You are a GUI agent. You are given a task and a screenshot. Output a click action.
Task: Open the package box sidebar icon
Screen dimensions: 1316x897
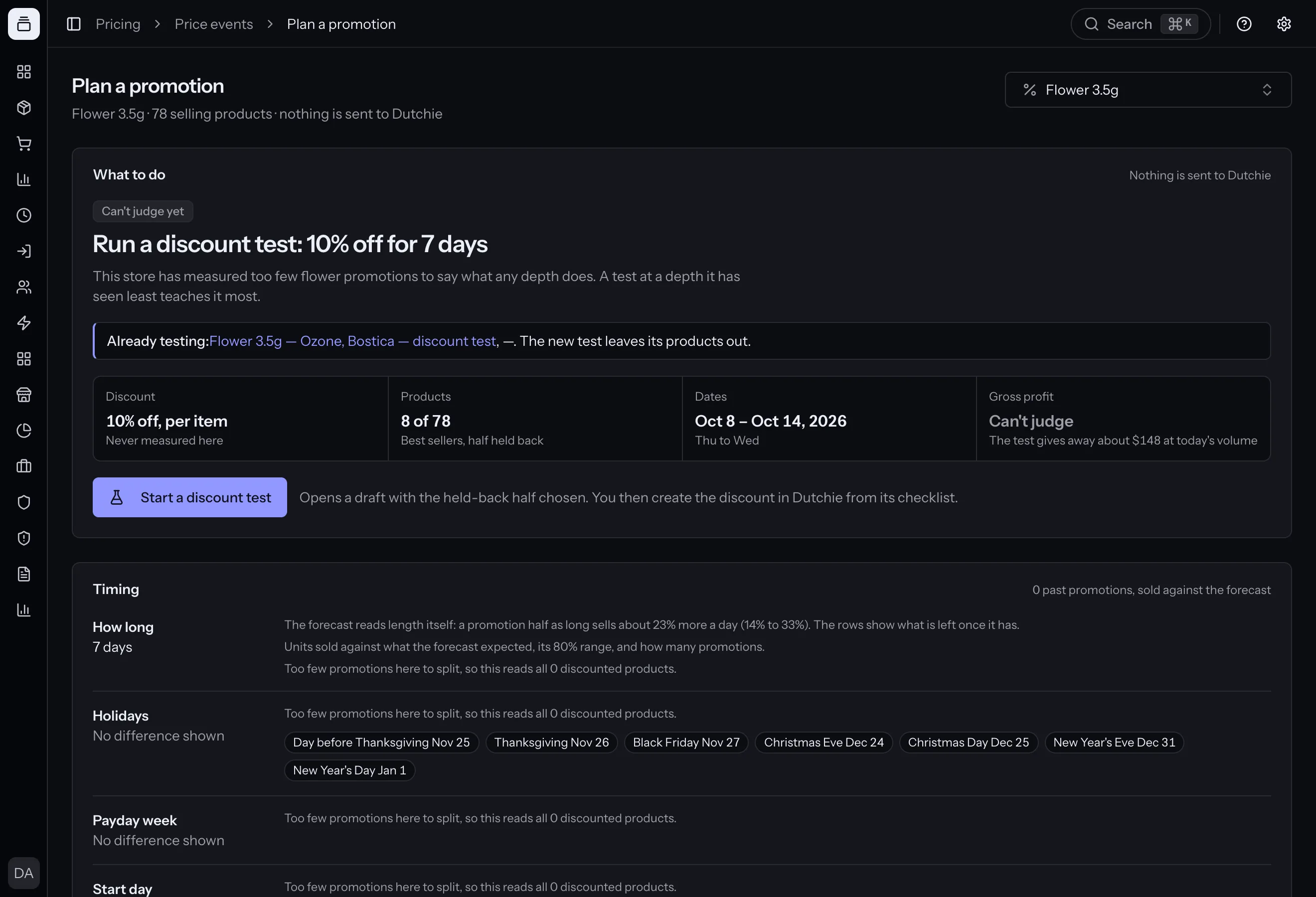click(x=24, y=108)
